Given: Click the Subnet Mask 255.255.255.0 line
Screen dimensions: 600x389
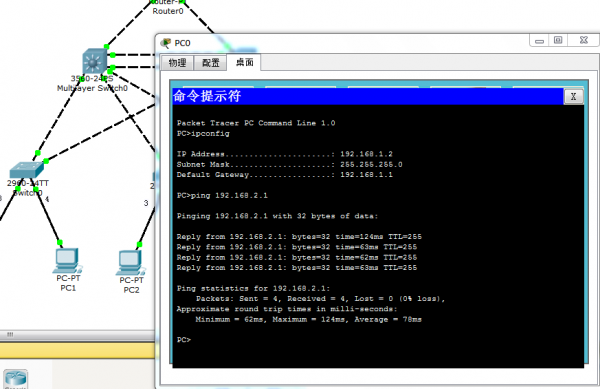Looking at the screenshot, I should coord(289,164).
